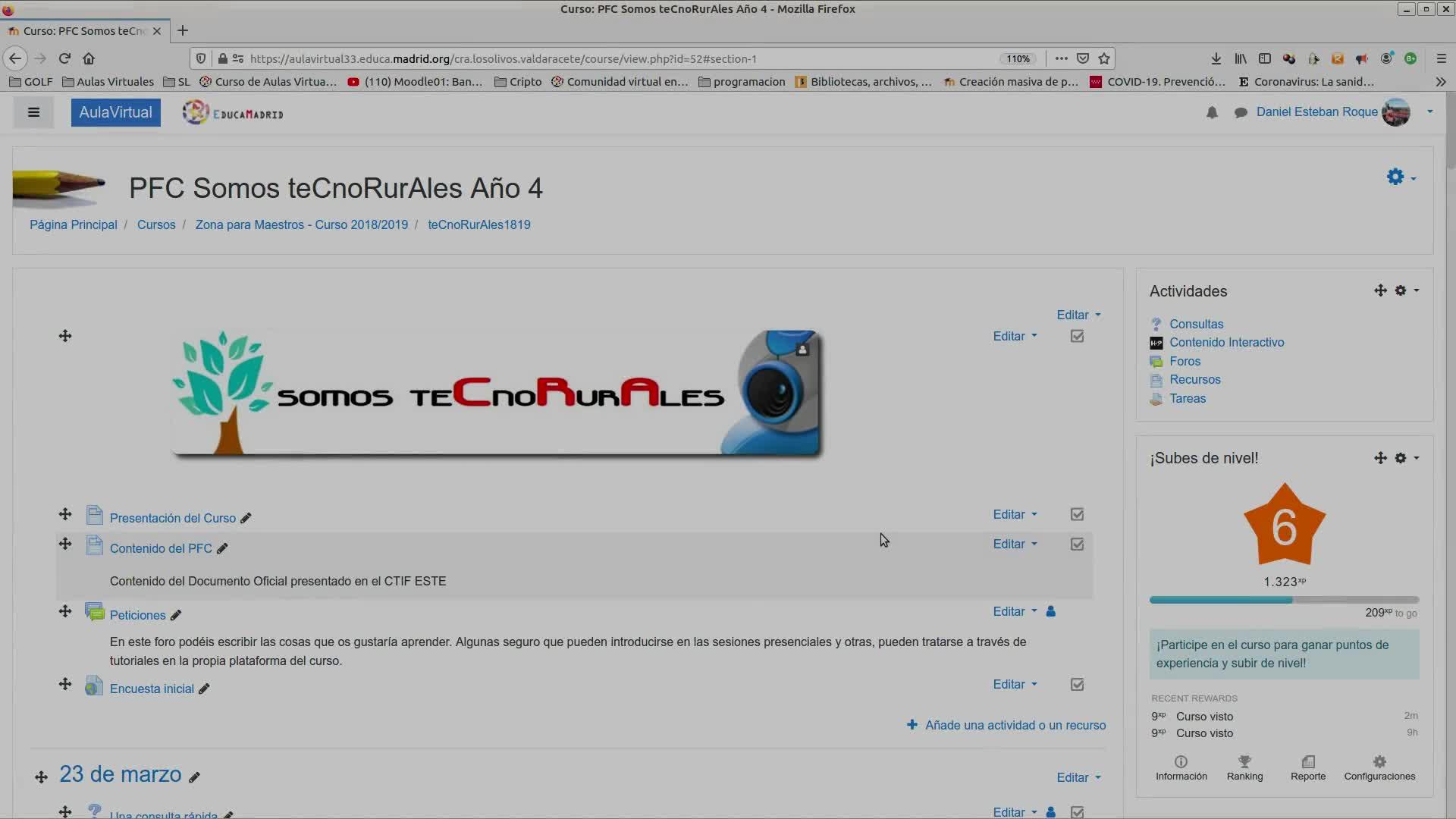
Task: Click the Firefox home button
Action: pyautogui.click(x=89, y=58)
